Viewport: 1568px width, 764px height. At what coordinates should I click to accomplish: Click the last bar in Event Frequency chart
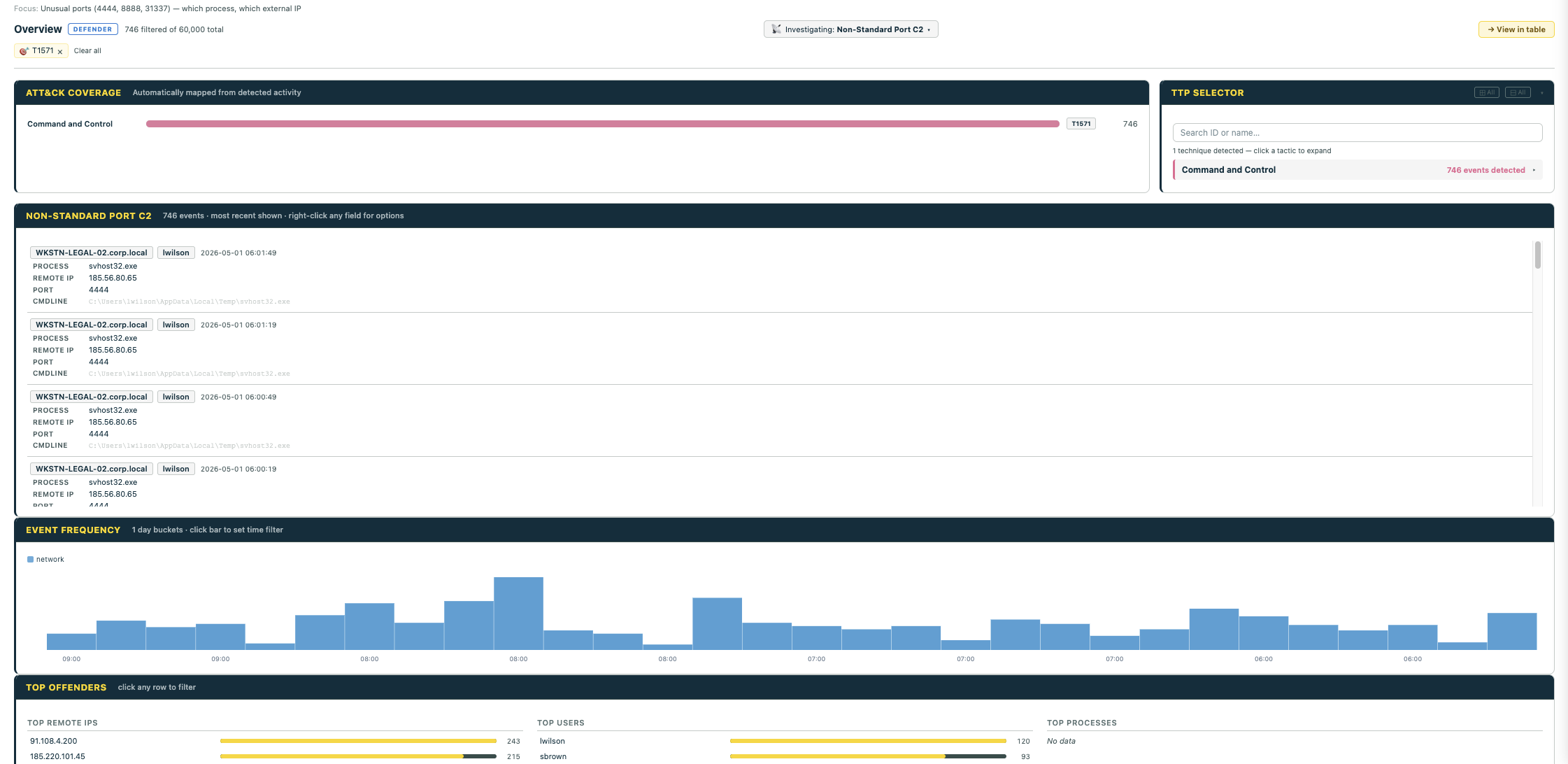1512,631
